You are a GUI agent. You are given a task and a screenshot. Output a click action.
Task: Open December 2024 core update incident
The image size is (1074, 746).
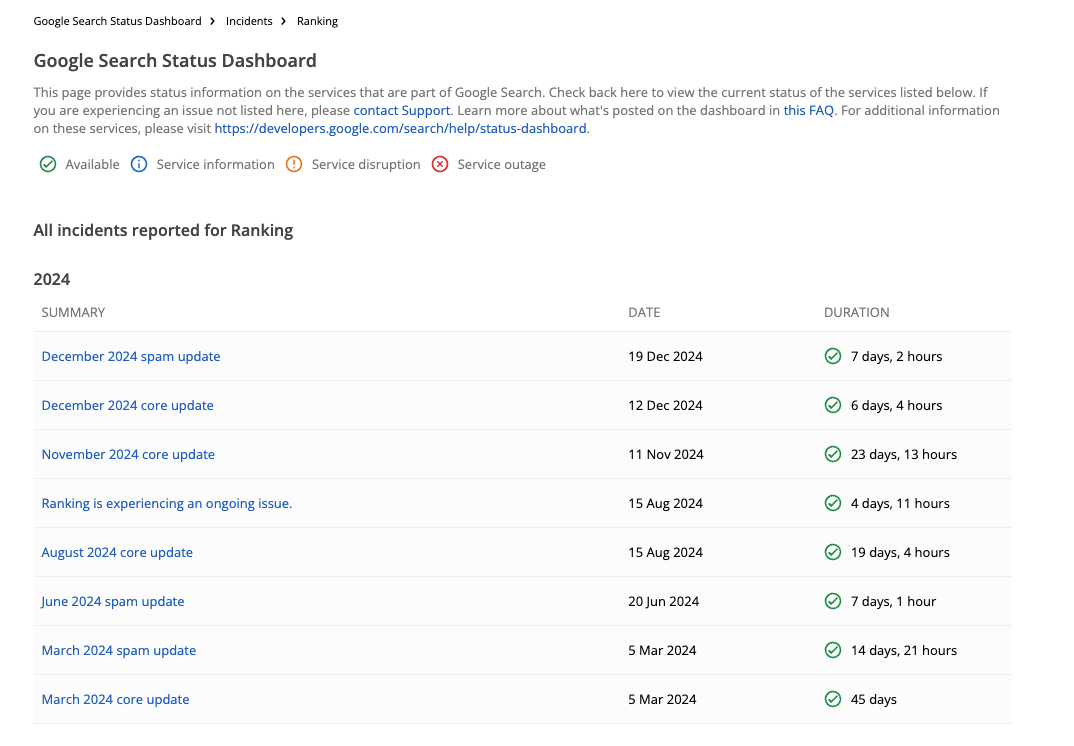point(127,405)
